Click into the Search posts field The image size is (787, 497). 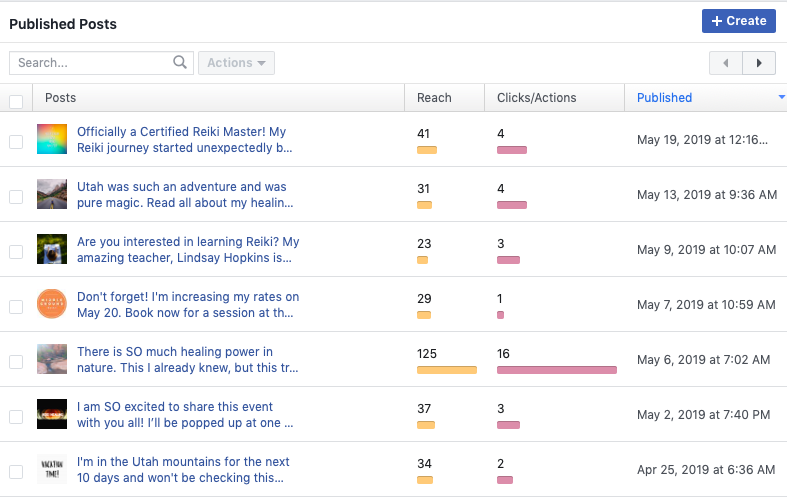point(92,63)
